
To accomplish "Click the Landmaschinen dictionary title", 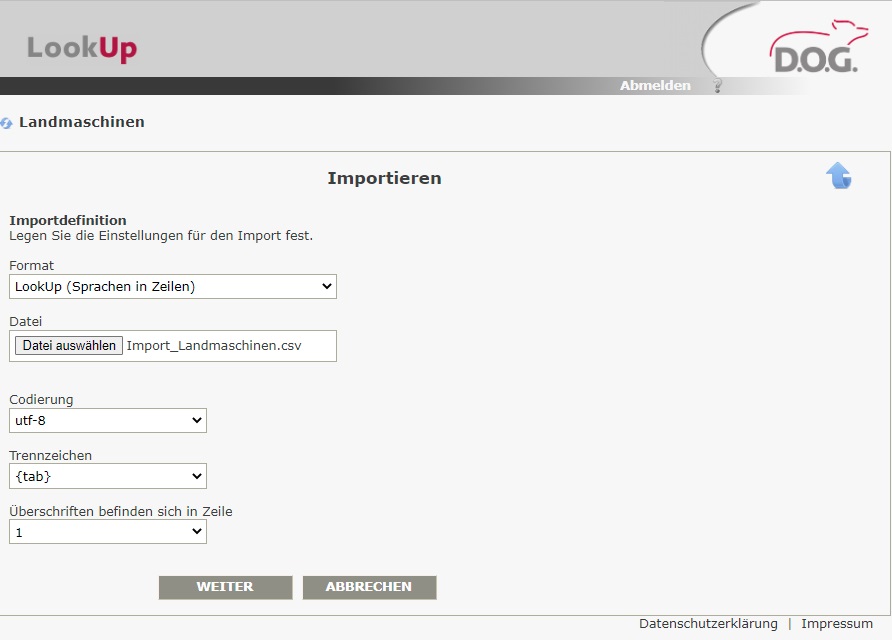I will (x=82, y=122).
